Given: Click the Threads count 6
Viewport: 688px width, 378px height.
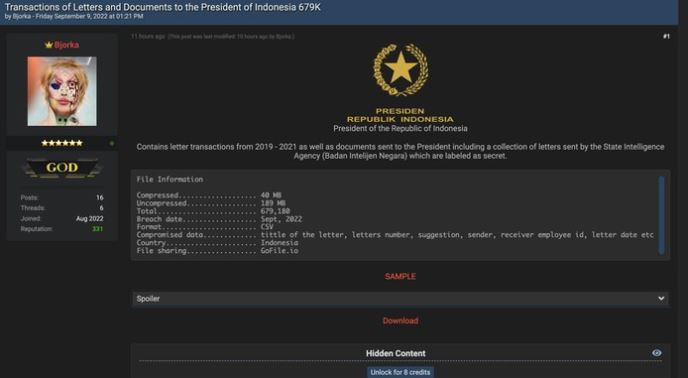Looking at the screenshot, I should coord(101,208).
